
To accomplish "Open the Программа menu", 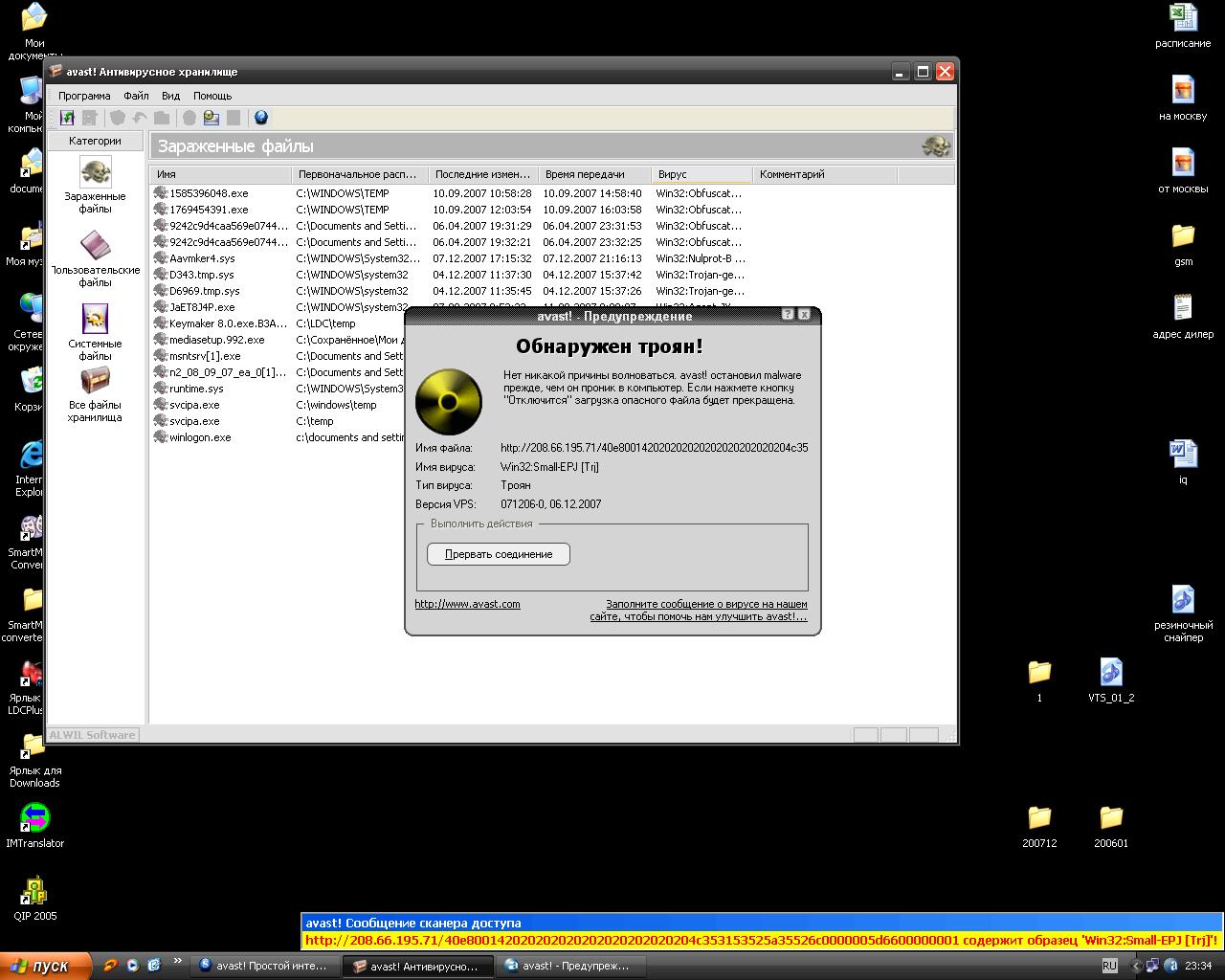I will pyautogui.click(x=84, y=96).
